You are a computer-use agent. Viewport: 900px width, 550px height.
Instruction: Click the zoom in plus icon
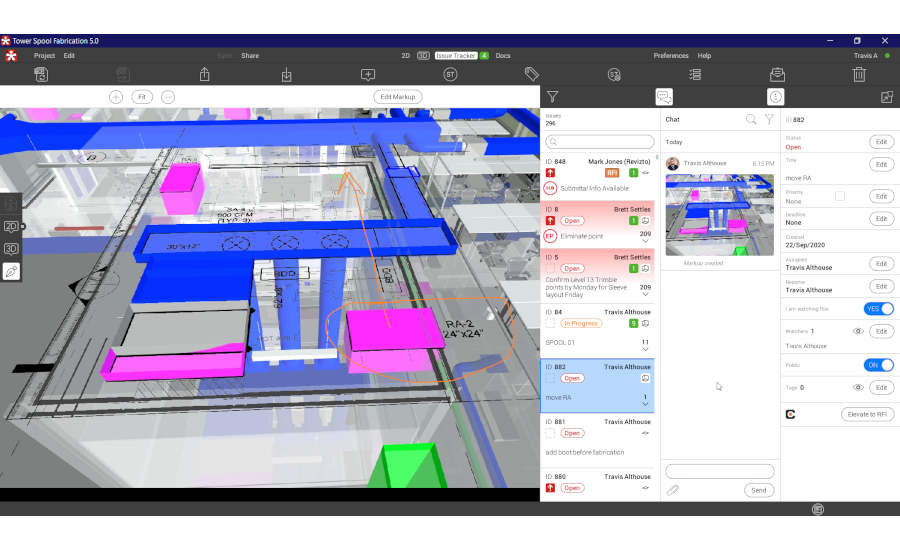tap(116, 97)
